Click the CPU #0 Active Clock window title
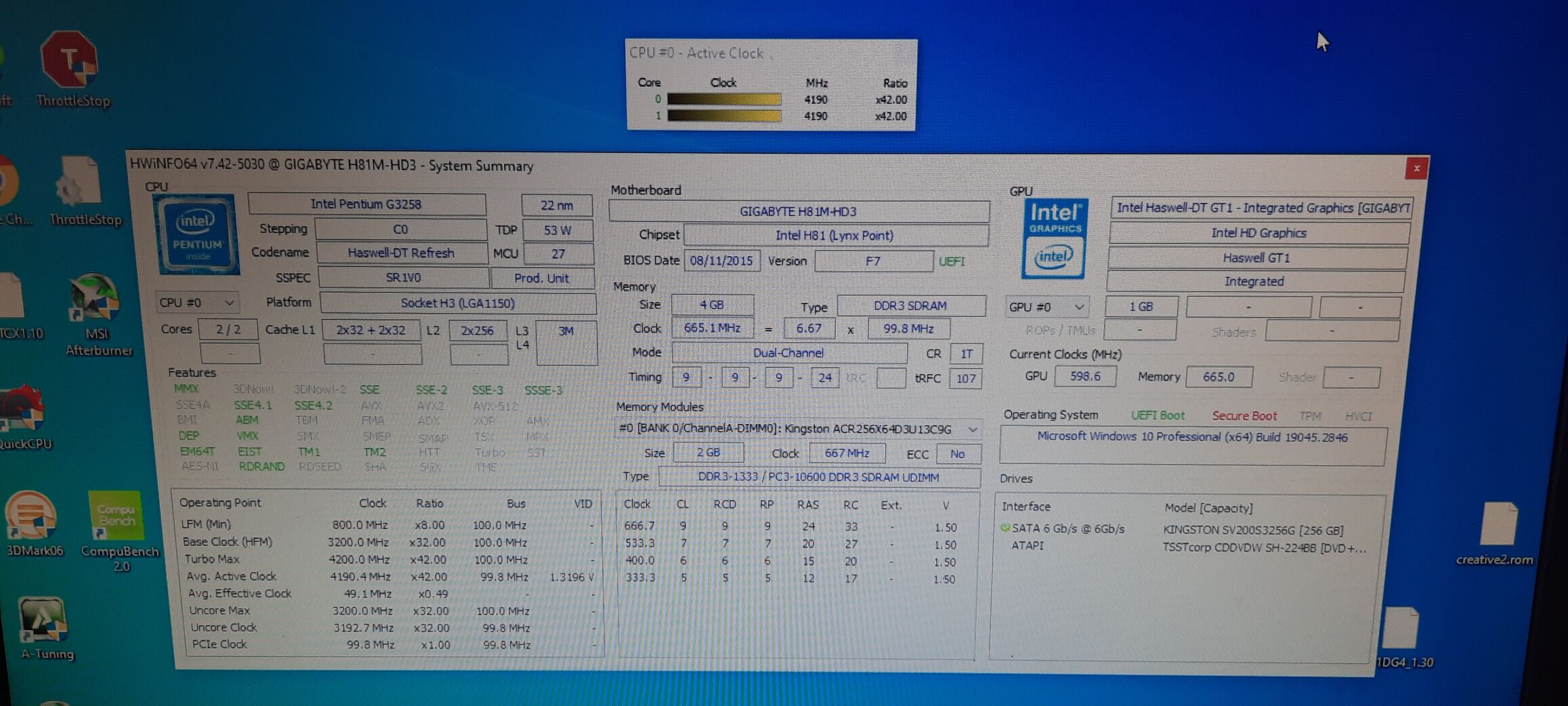Image resolution: width=1568 pixels, height=706 pixels. click(696, 53)
